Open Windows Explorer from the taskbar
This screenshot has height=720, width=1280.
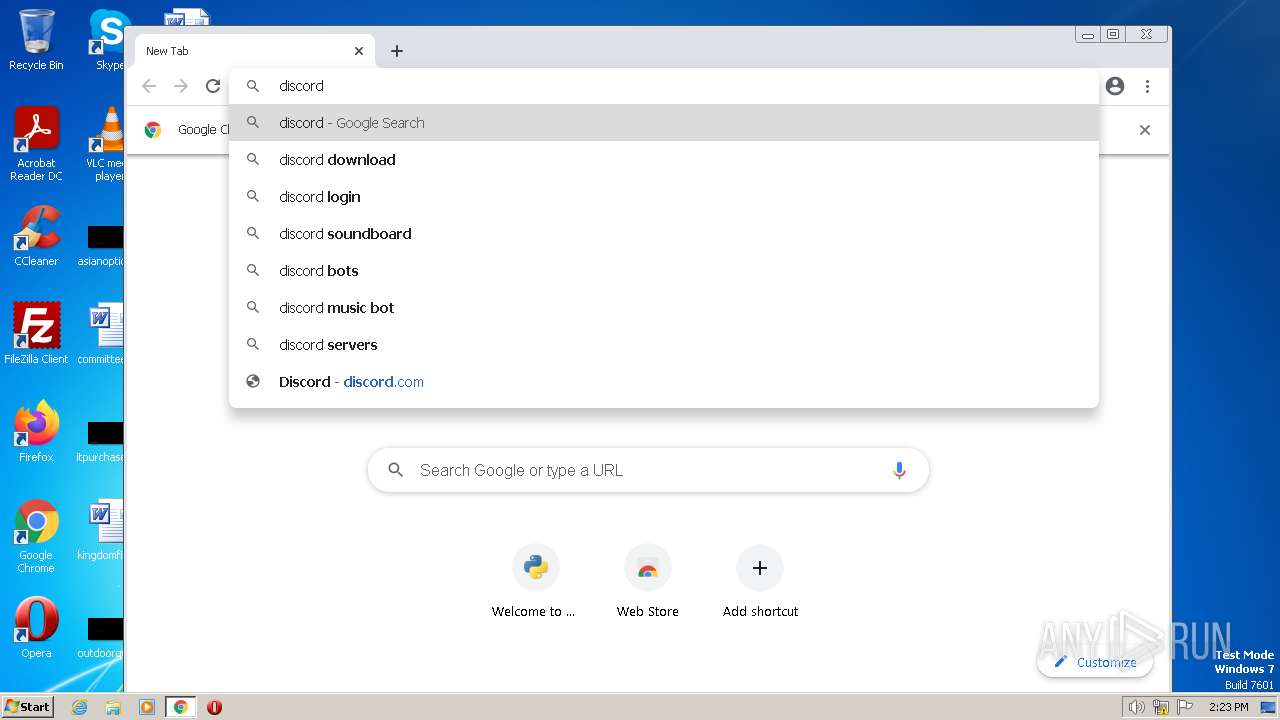113,707
